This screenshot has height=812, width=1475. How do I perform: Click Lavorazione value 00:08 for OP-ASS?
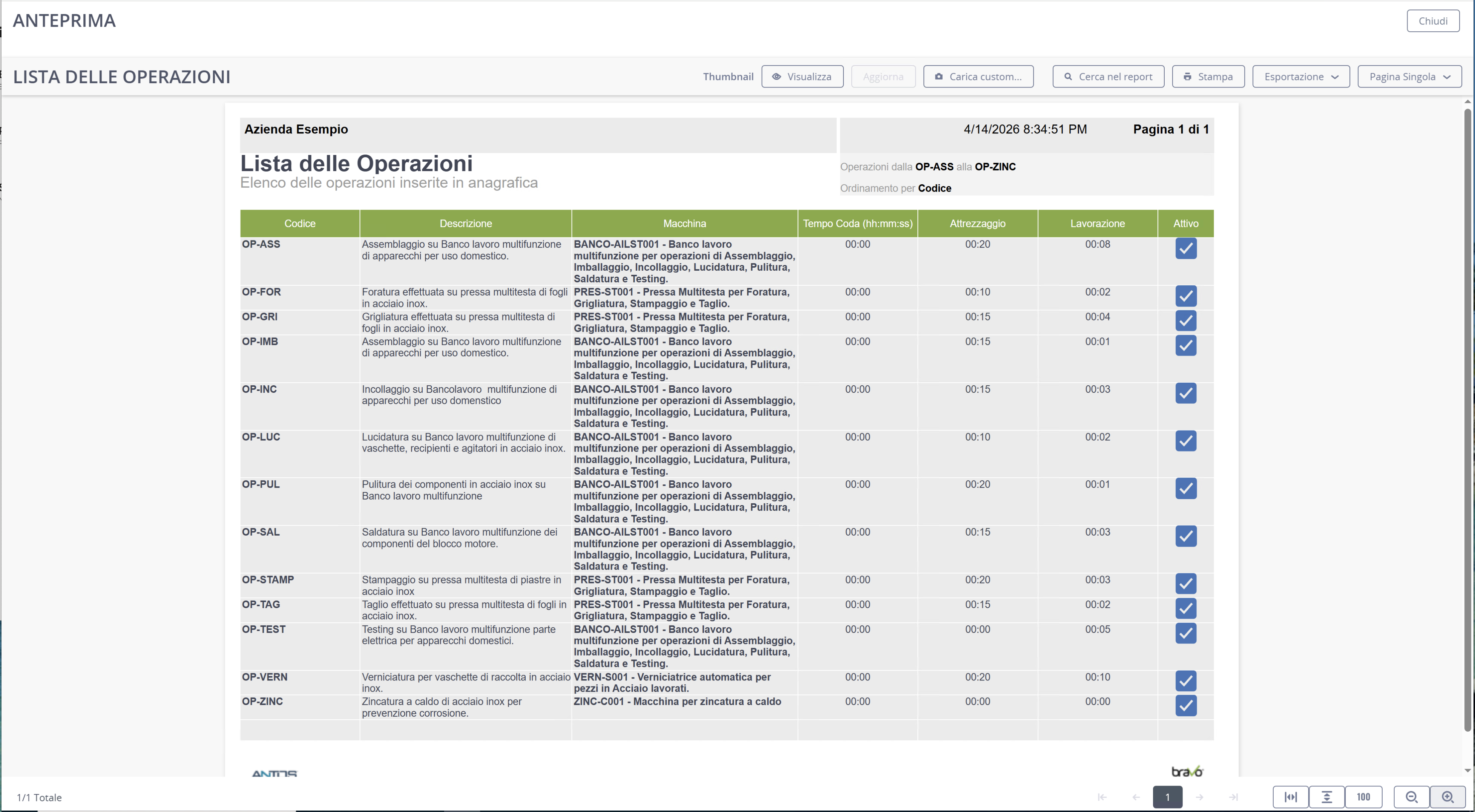pyautogui.click(x=1098, y=245)
